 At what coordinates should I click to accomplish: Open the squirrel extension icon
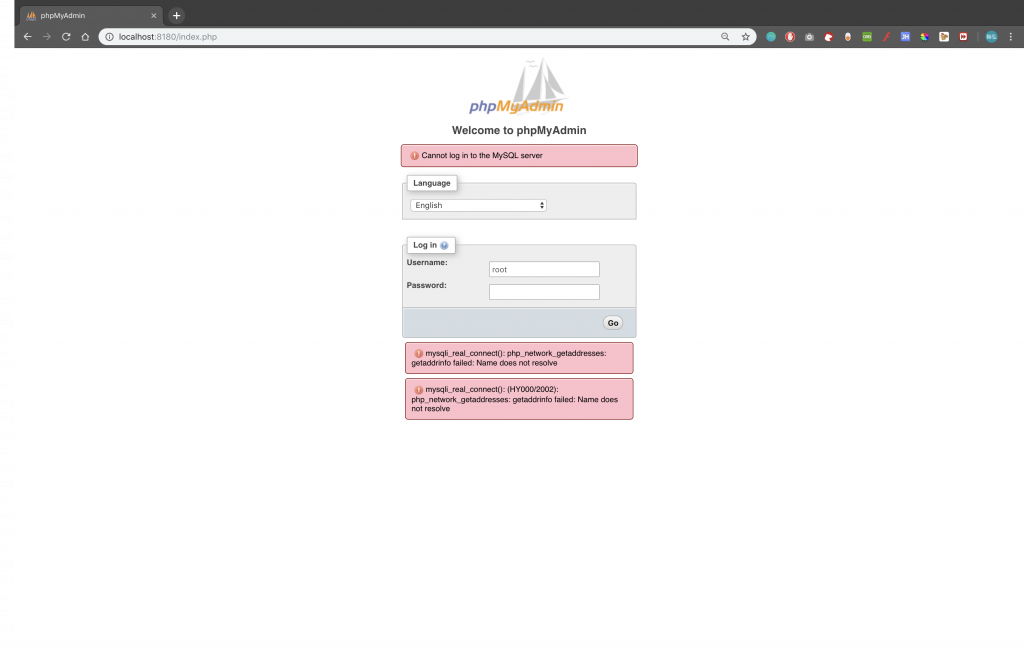tap(944, 37)
